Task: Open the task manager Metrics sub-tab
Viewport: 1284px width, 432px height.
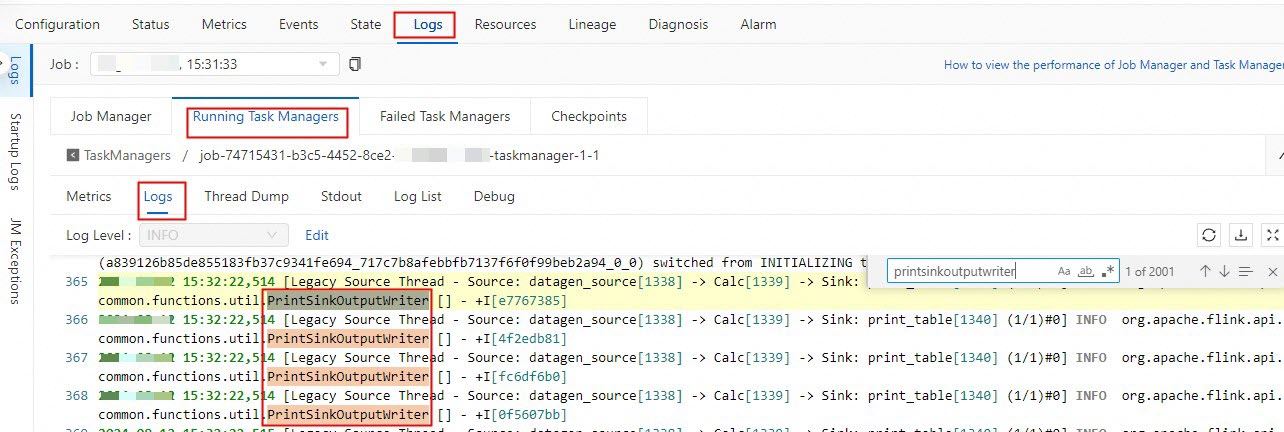Action: tap(89, 196)
